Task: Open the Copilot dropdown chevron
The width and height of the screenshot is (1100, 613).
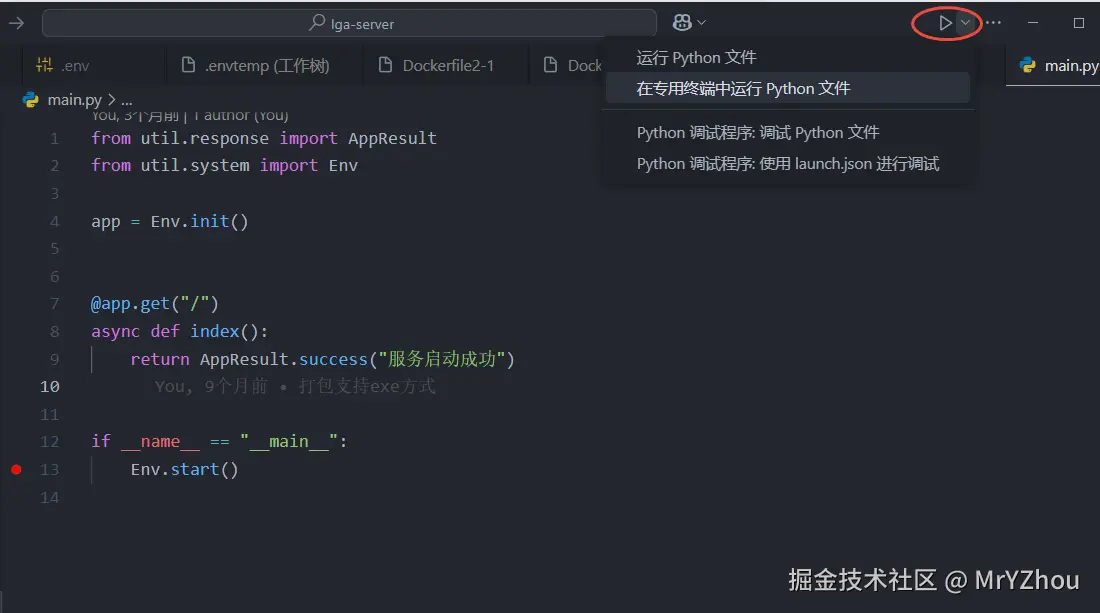Action: pyautogui.click(x=701, y=22)
